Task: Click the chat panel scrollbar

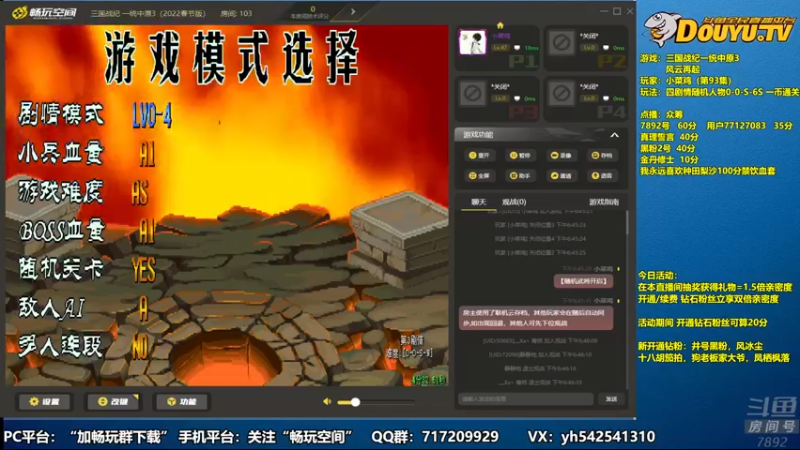Action: (627, 223)
